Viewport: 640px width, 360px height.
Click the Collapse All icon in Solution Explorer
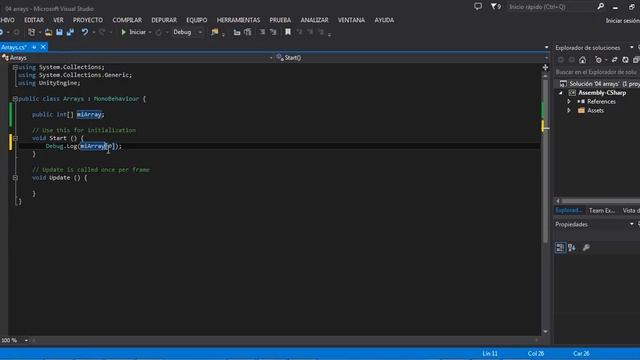tap(636, 60)
